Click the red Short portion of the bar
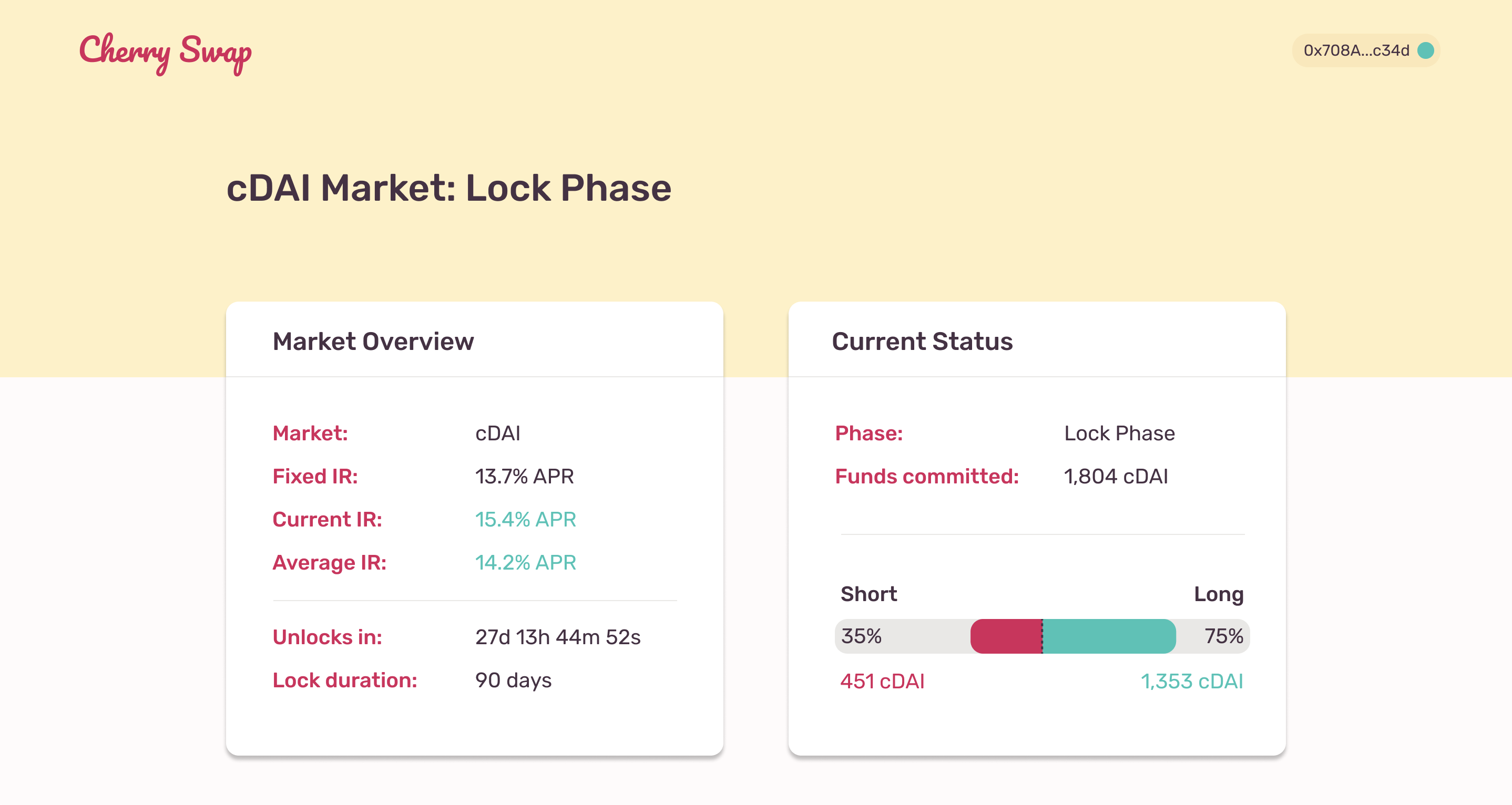Screen dimensions: 1512x805 [x=1005, y=636]
